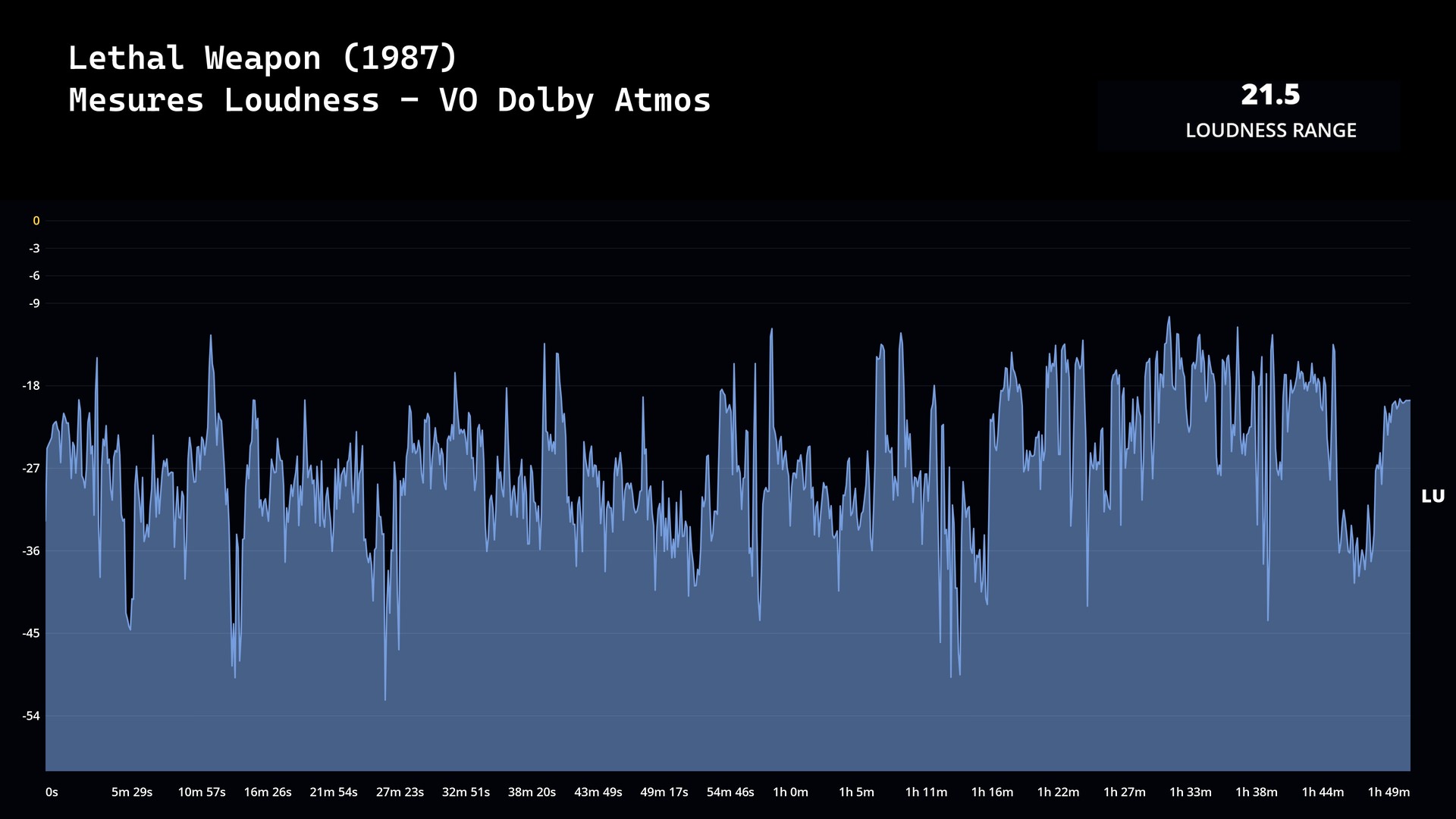1456x819 pixels.
Task: Click the LU axis unit label
Action: coord(1432,497)
